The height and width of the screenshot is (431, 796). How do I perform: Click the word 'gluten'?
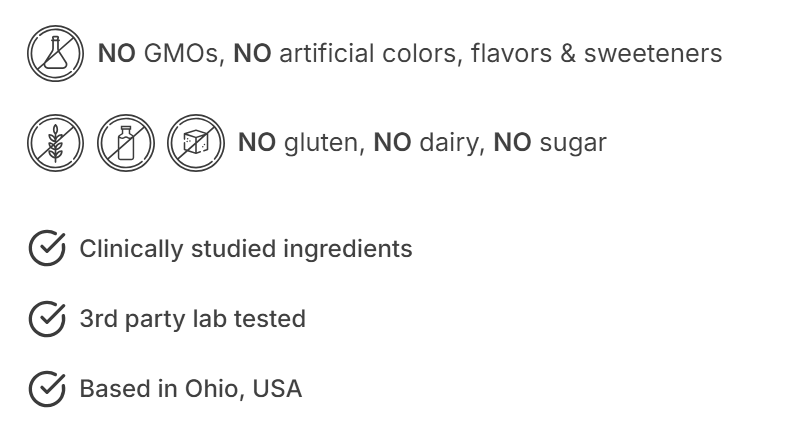click(324, 143)
